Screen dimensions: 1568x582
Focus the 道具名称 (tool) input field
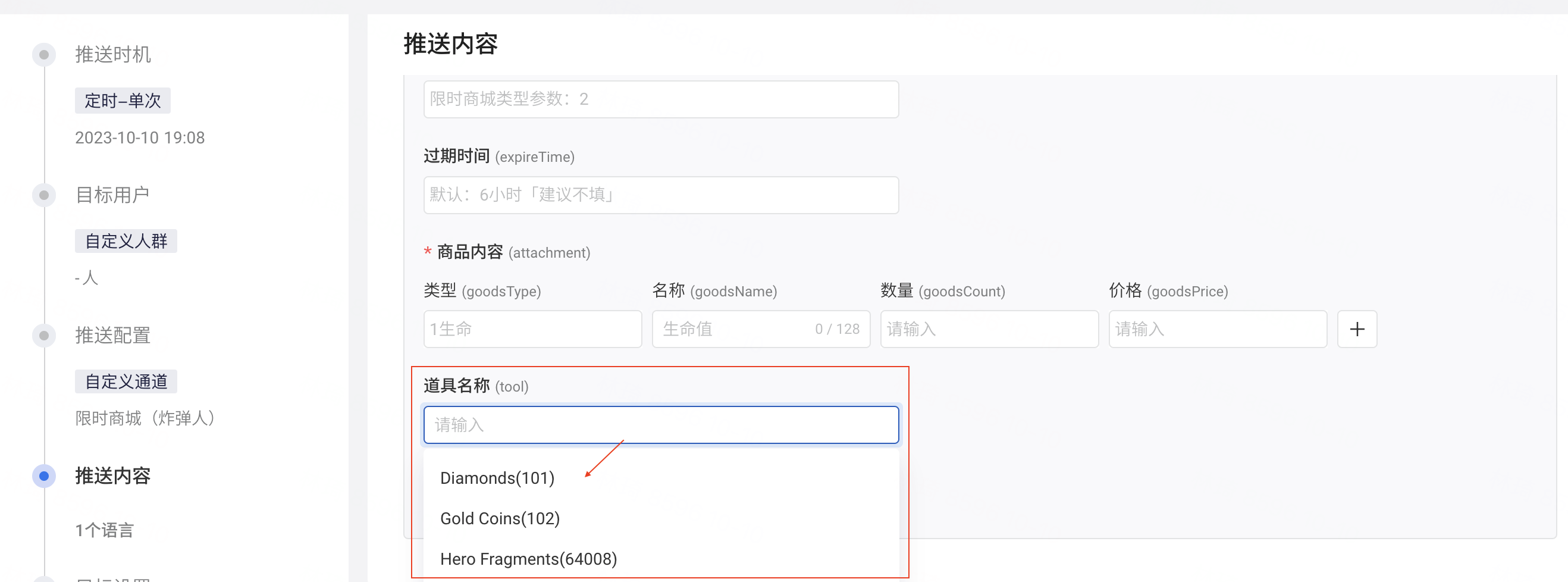[660, 425]
